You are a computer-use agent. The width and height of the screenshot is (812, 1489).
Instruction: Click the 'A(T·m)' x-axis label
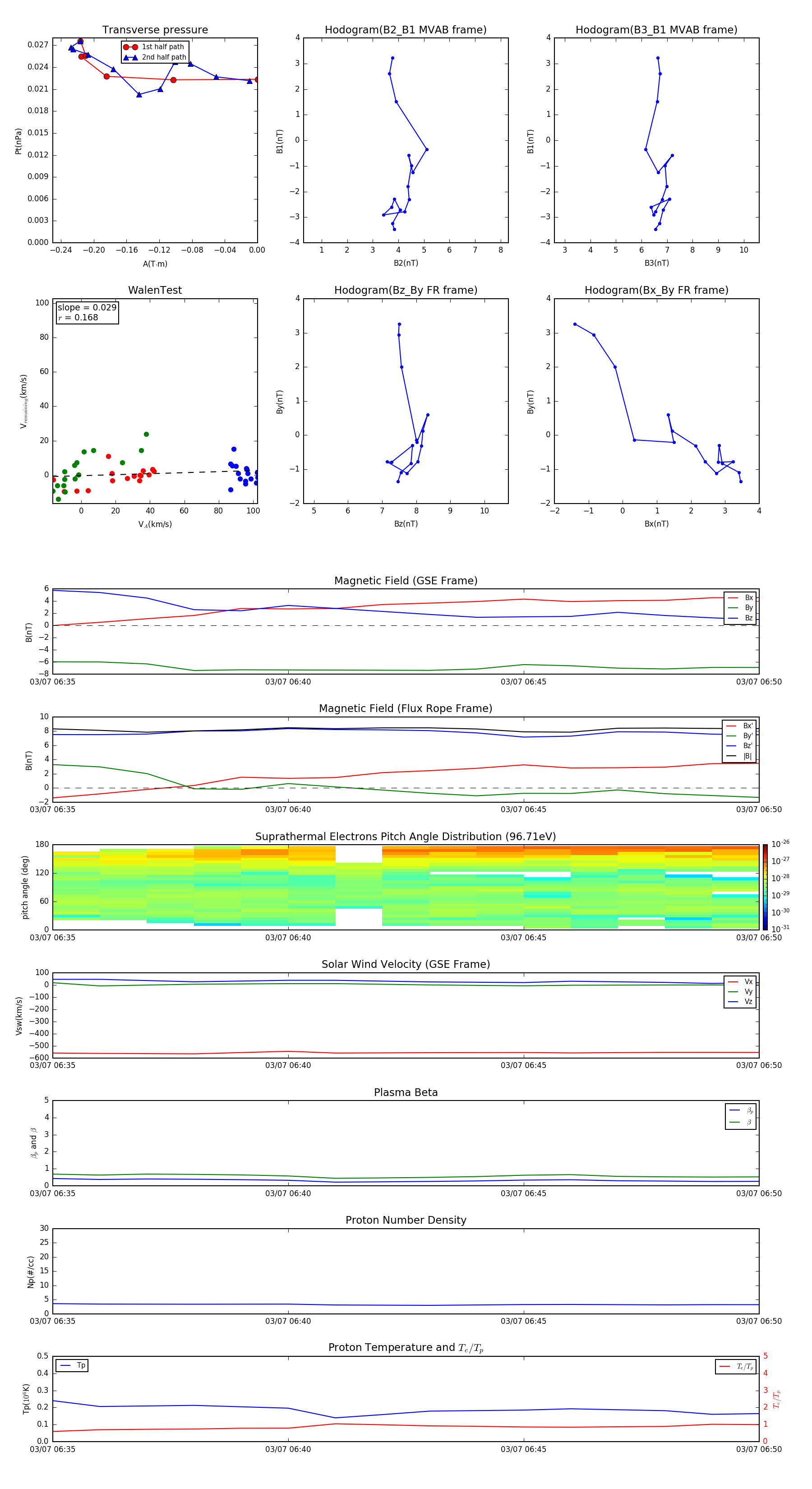(x=155, y=264)
